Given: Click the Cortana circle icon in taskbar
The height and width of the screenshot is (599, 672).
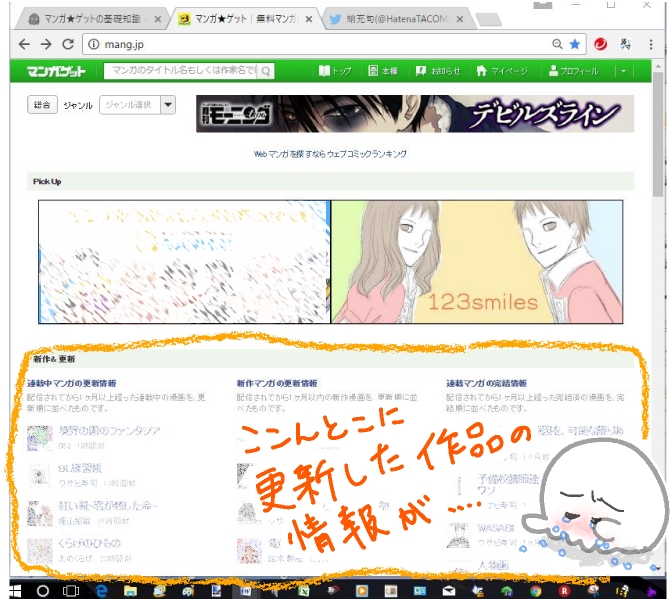Looking at the screenshot, I should tap(42, 591).
